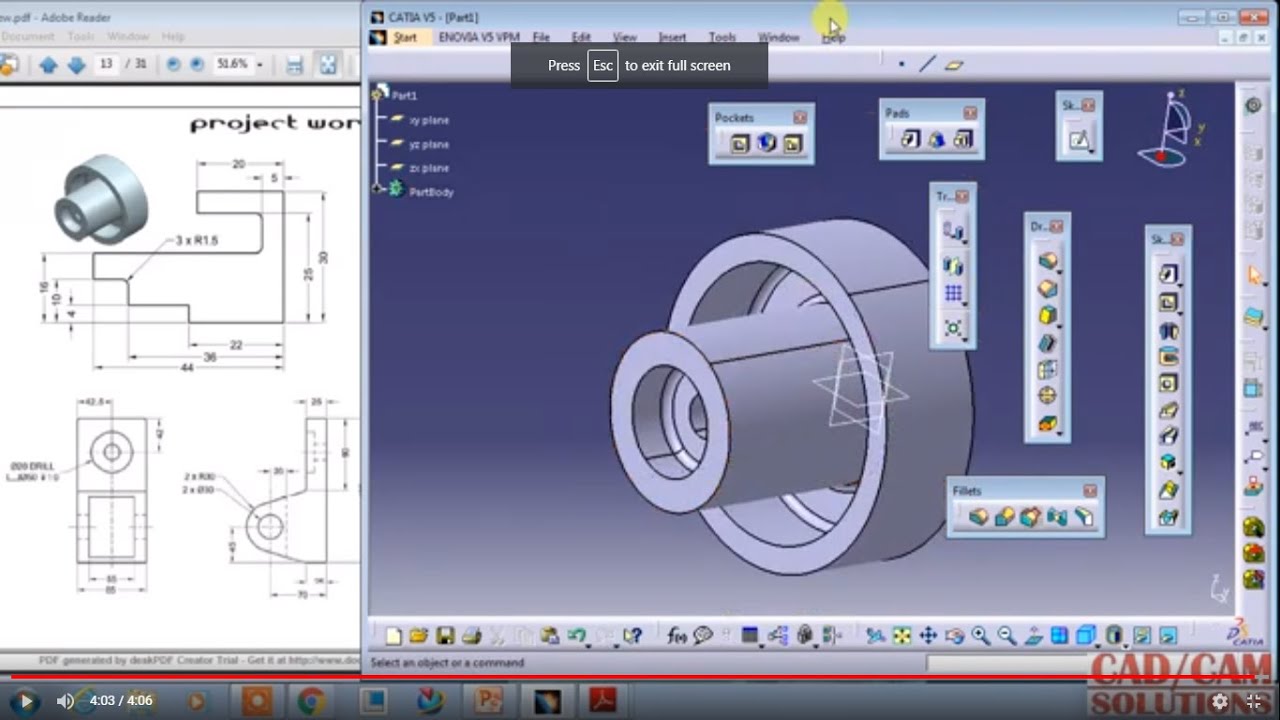1280x720 pixels.
Task: Select Thickness tool in Dress-Up toolbar
Action: tap(1047, 369)
